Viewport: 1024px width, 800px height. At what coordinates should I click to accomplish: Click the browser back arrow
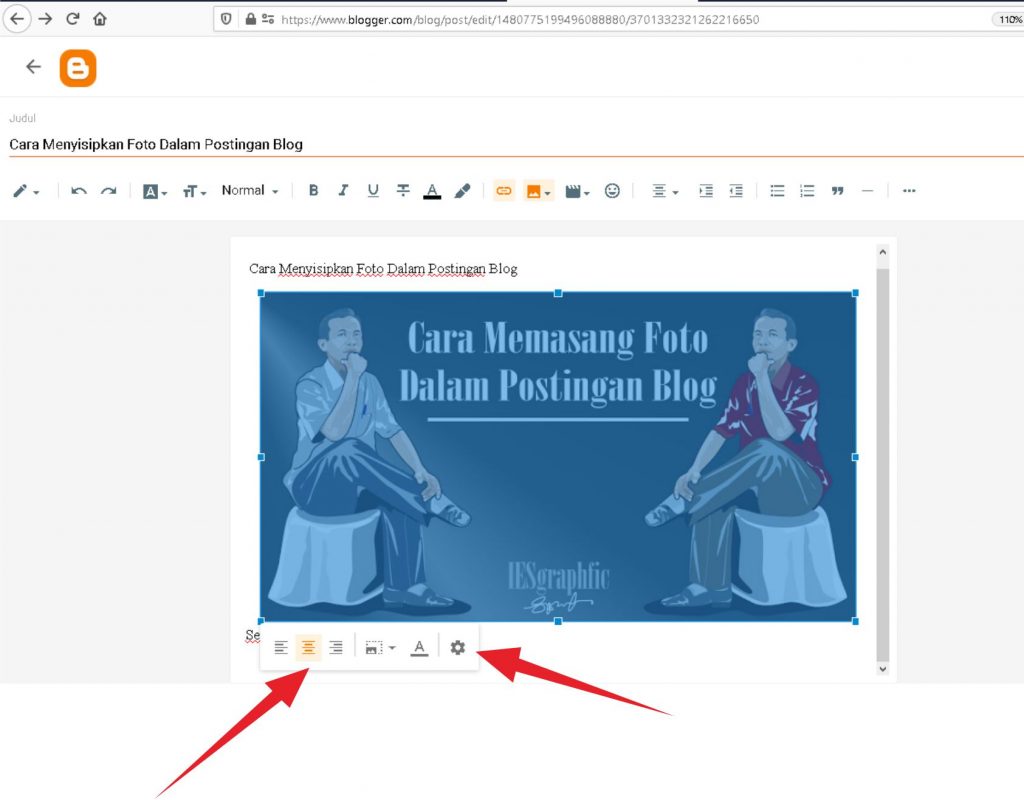coord(17,19)
